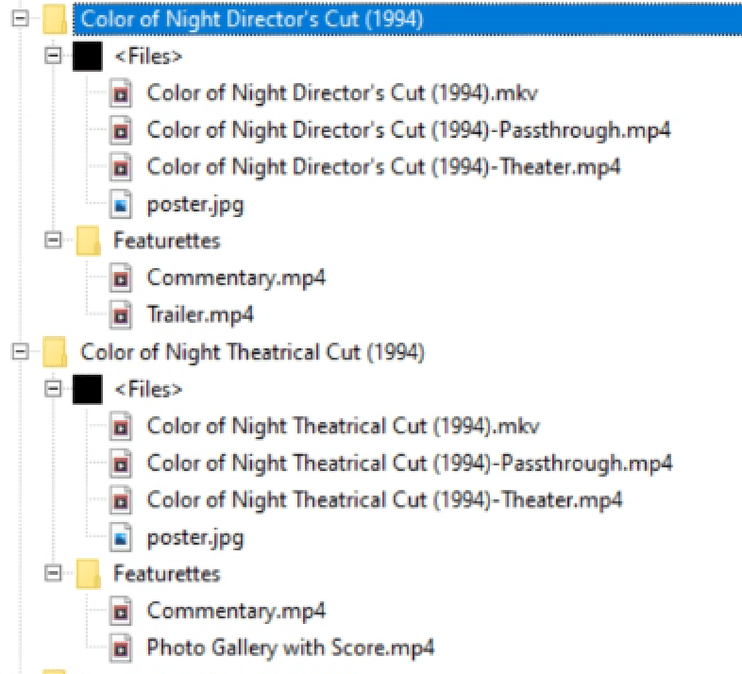This screenshot has width=742, height=674.
Task: Click the black <Files> icon under Director's Cut
Action: click(x=88, y=56)
